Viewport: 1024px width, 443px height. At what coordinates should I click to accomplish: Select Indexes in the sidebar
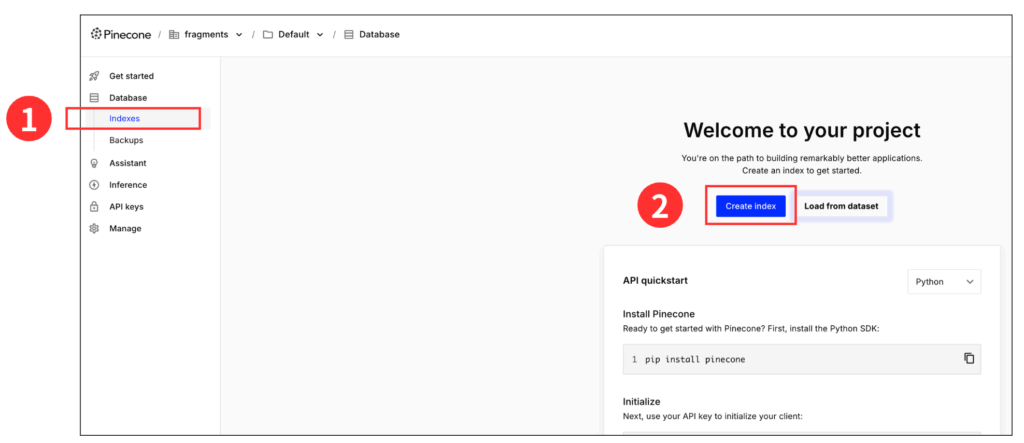(x=124, y=119)
